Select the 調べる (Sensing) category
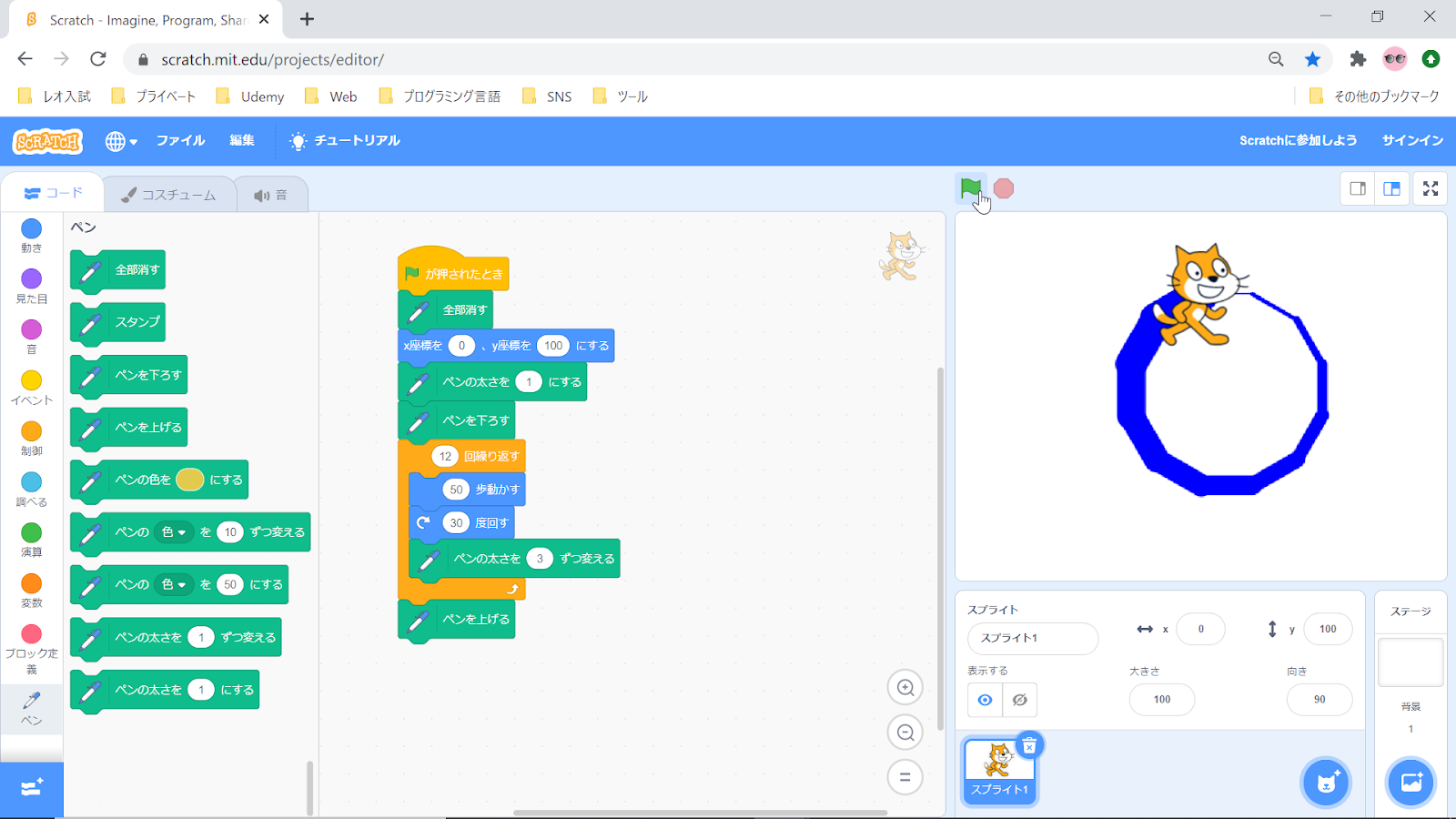1456x819 pixels. click(x=31, y=490)
